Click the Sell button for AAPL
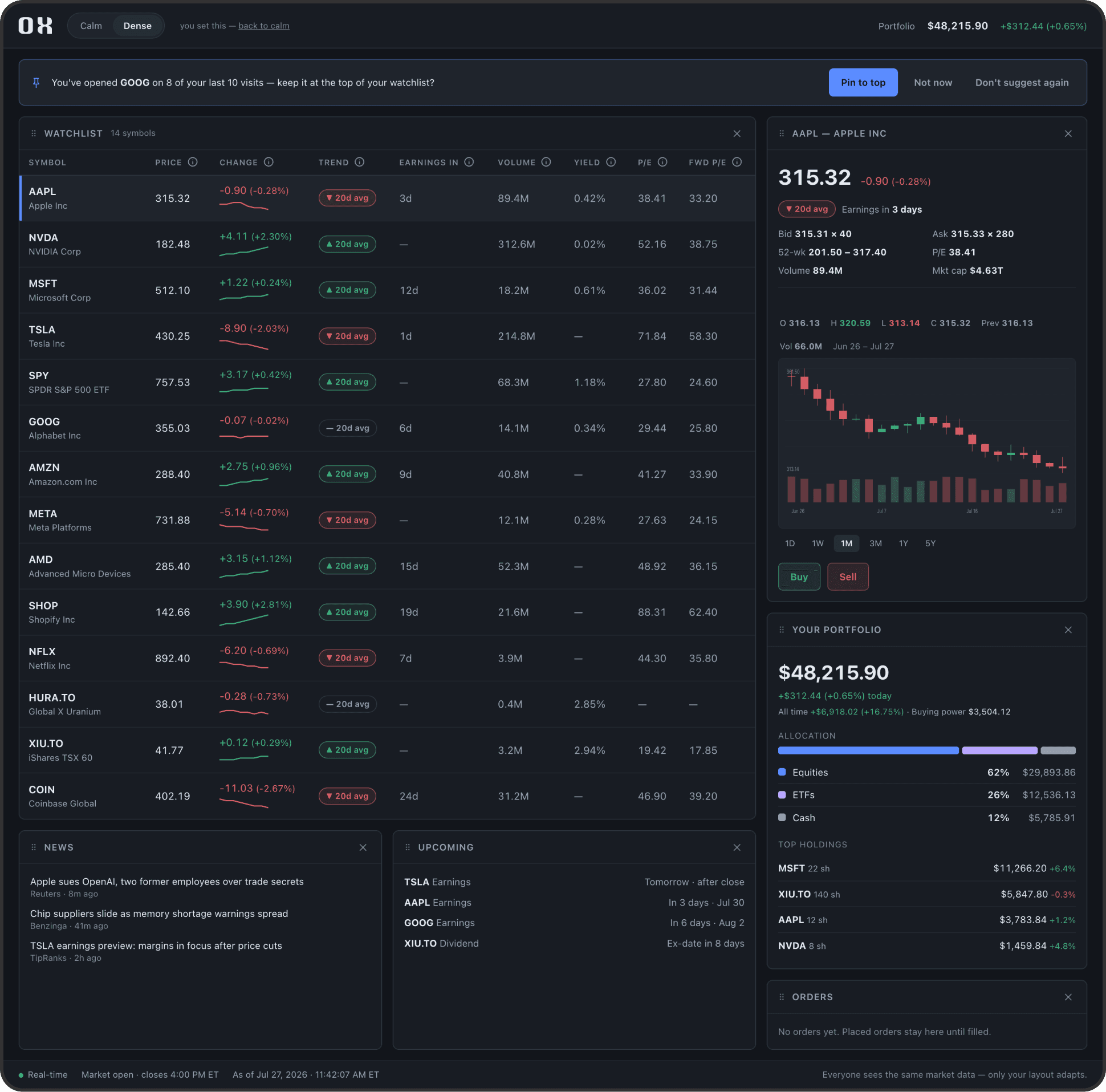Image resolution: width=1106 pixels, height=1092 pixels. 847,576
